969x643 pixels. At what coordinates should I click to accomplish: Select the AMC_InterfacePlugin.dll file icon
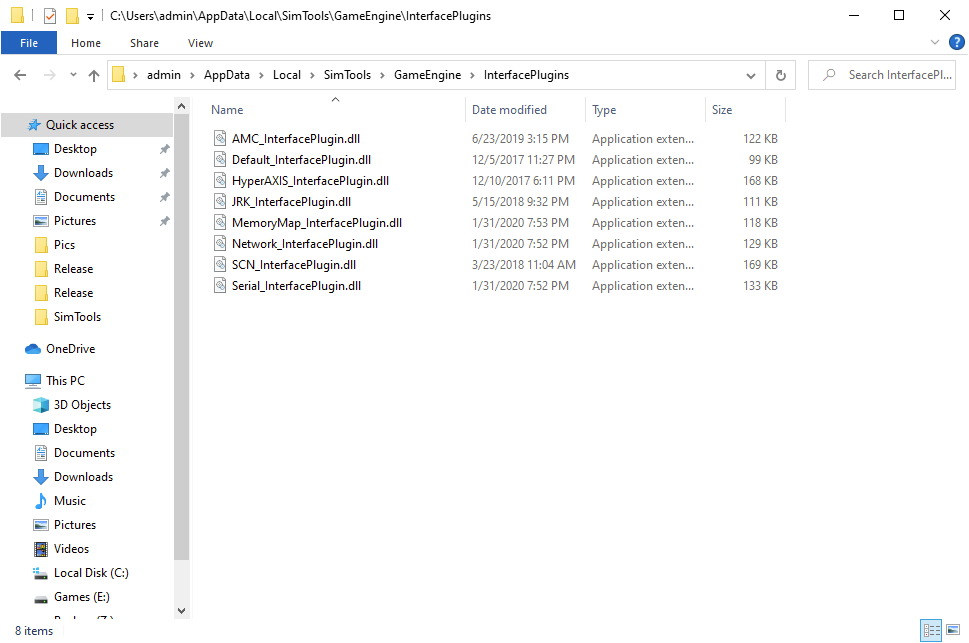pos(220,138)
